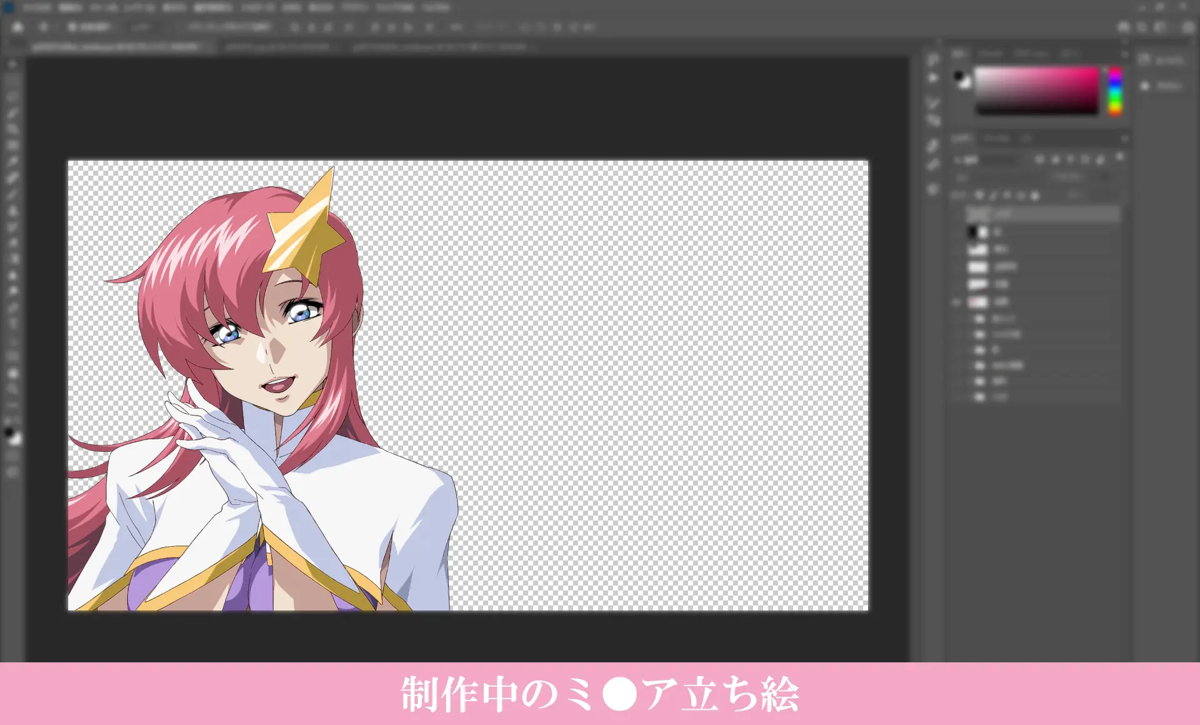Toggle the eye icon of the visible layer
The height and width of the screenshot is (725, 1200).
point(957,301)
